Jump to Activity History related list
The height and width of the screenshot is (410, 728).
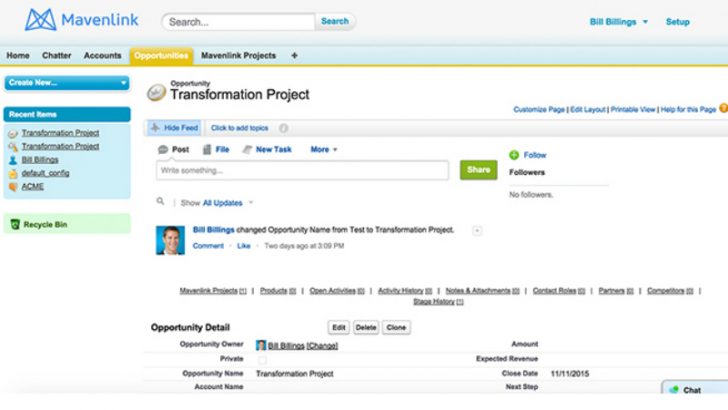(x=405, y=291)
